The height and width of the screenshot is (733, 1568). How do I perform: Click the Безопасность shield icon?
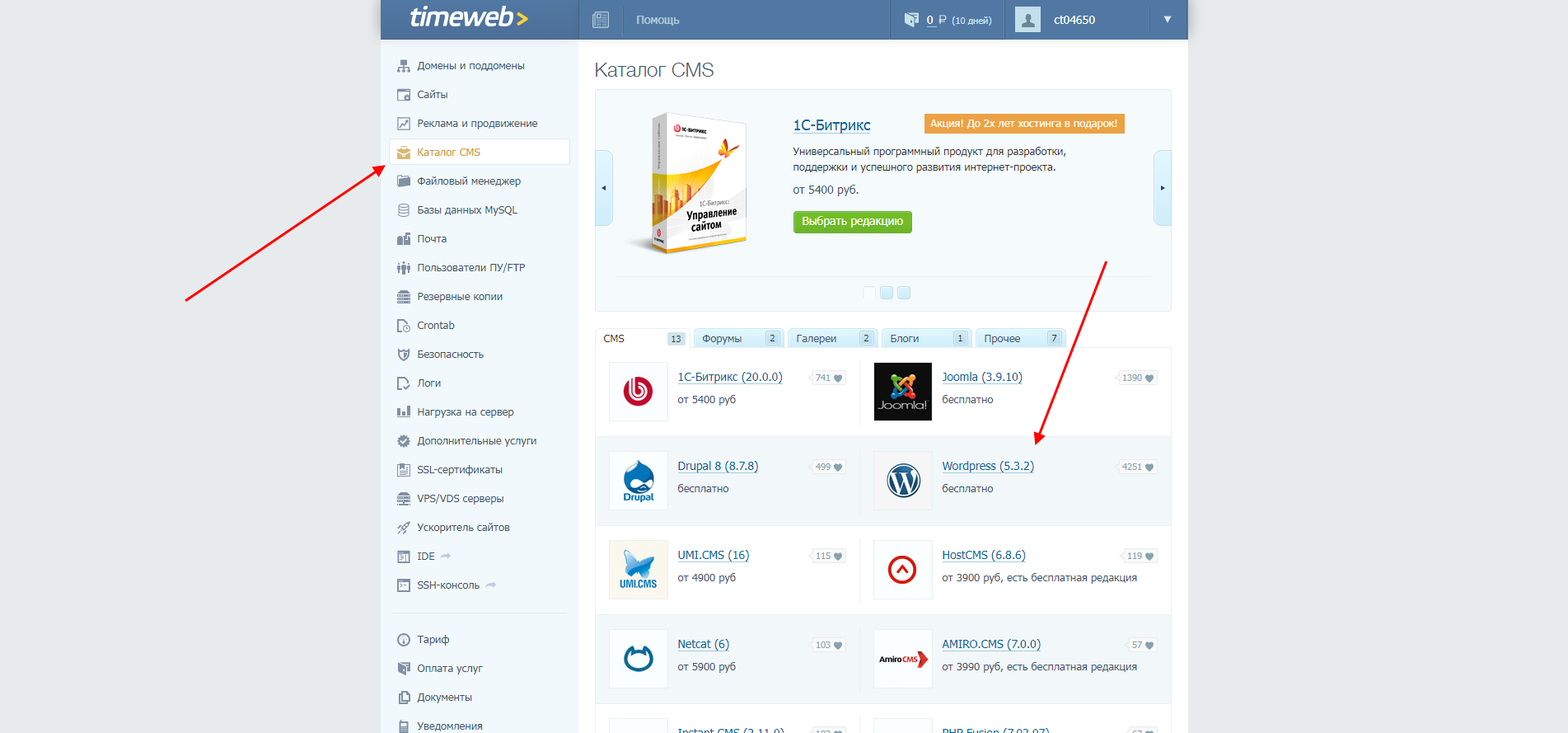(404, 355)
